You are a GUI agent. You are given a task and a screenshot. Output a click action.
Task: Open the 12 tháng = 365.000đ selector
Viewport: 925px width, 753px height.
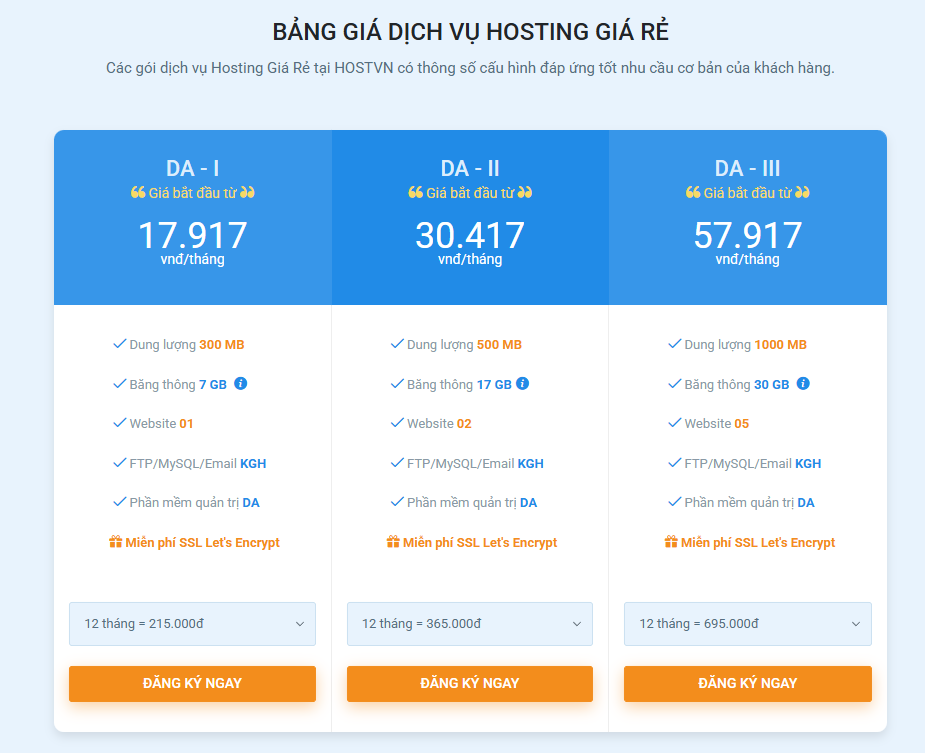[x=469, y=623]
